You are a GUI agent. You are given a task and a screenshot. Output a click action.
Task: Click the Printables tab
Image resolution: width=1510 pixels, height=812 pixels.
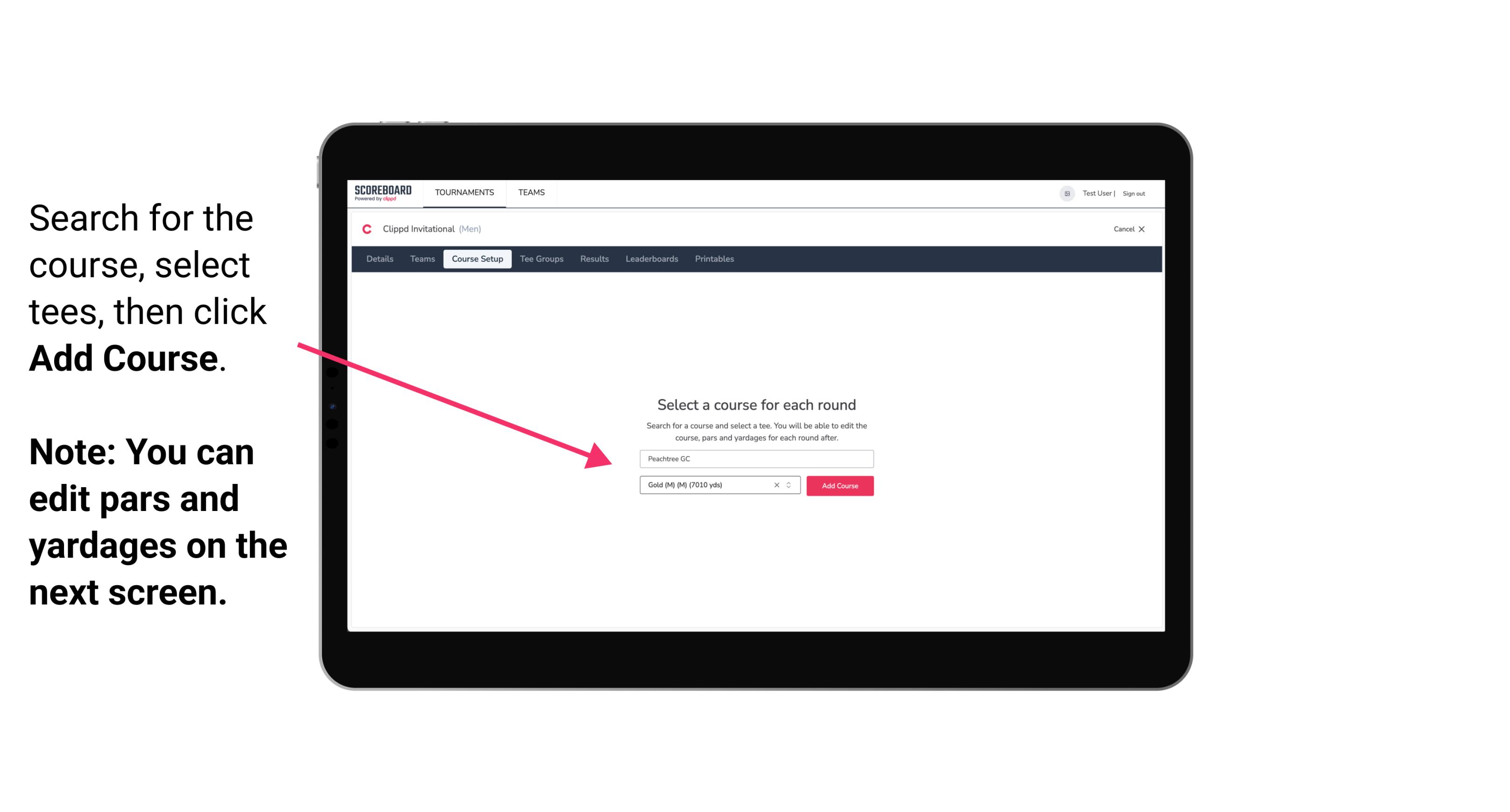point(715,259)
